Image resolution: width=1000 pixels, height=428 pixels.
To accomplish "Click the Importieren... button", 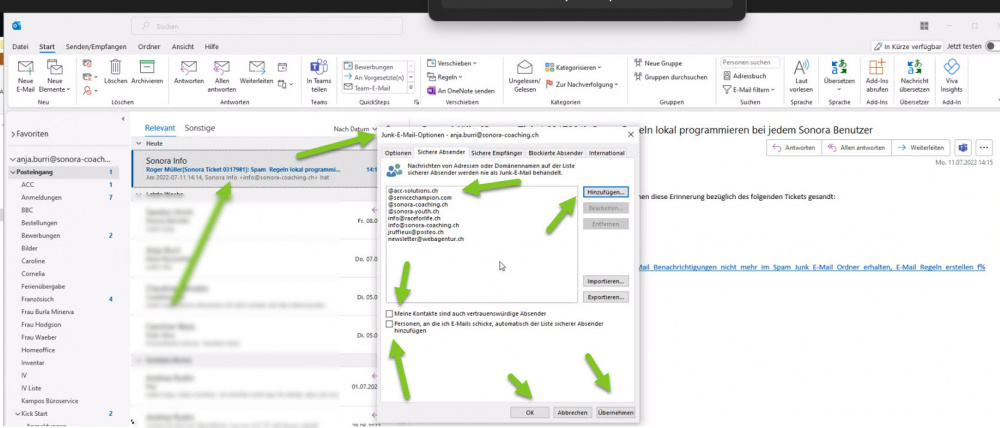I will click(x=605, y=281).
